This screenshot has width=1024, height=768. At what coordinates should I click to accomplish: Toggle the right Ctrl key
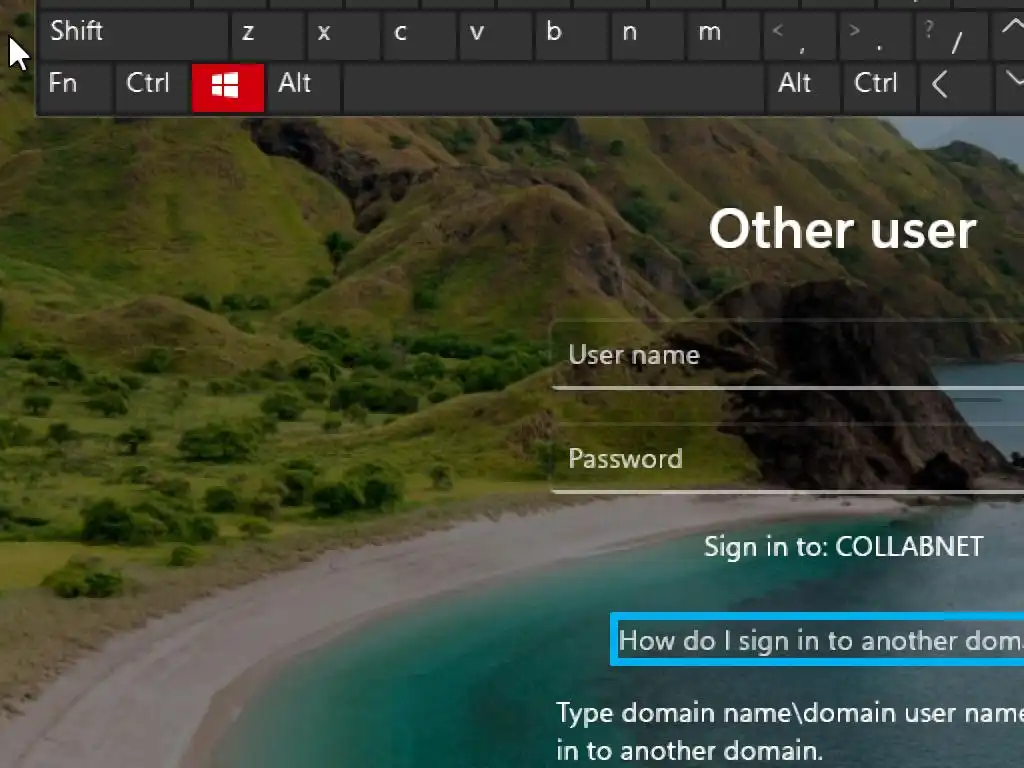pos(878,88)
